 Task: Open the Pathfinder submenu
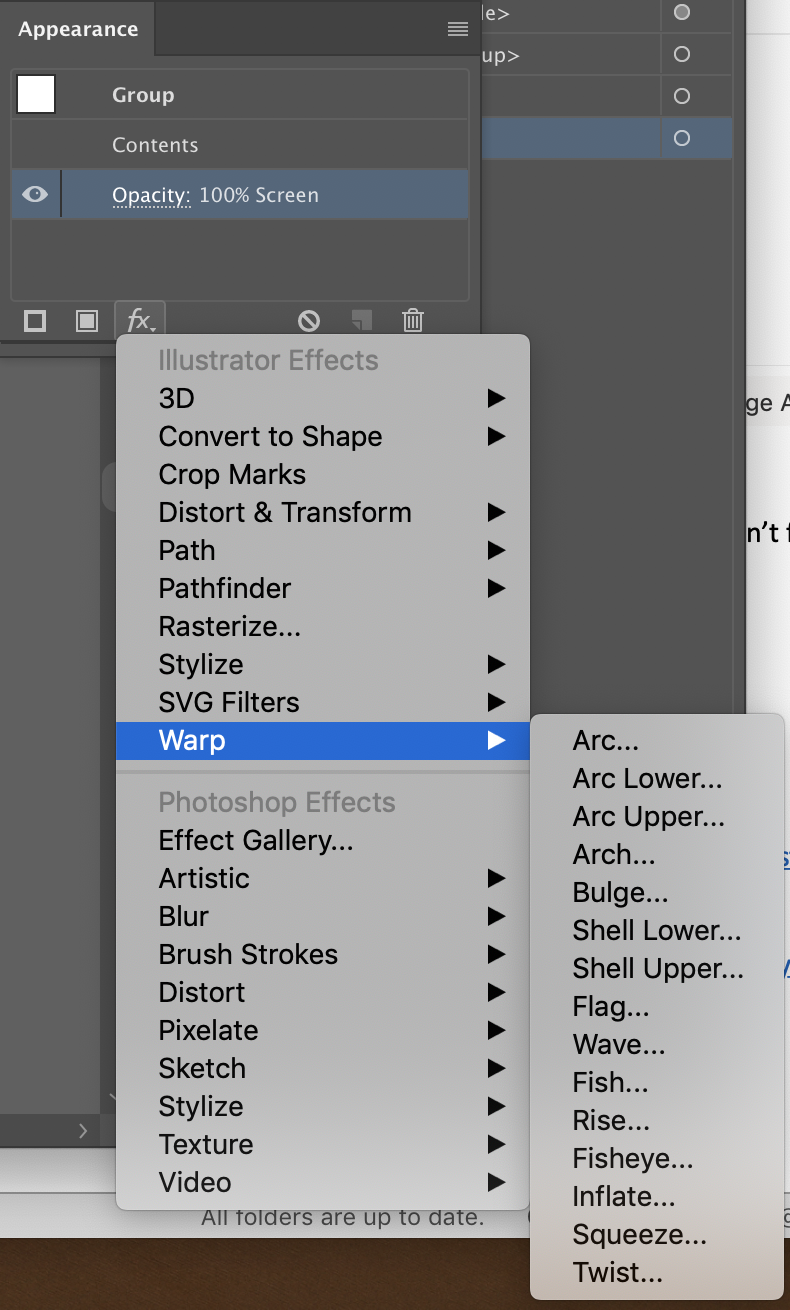pos(323,588)
